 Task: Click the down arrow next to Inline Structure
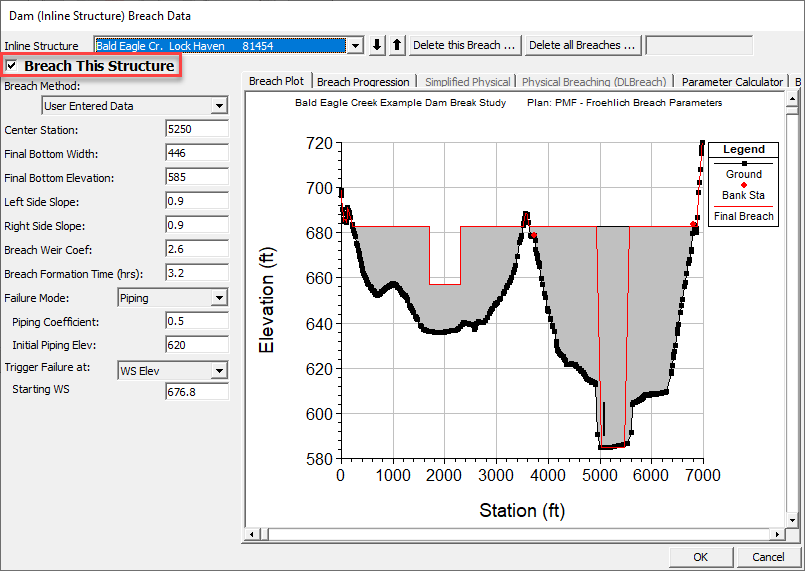coord(377,45)
